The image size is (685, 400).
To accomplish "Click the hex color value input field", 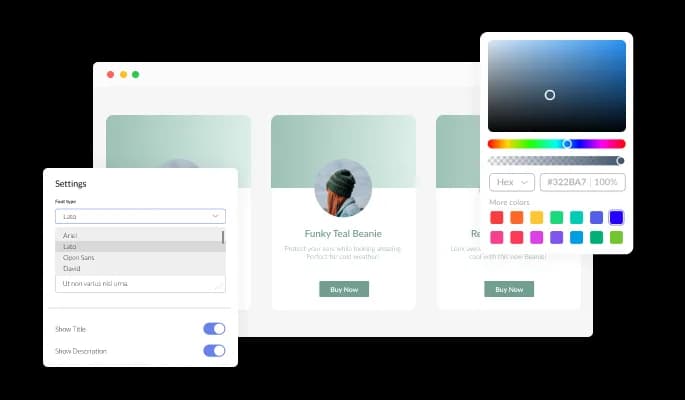I will coord(582,182).
